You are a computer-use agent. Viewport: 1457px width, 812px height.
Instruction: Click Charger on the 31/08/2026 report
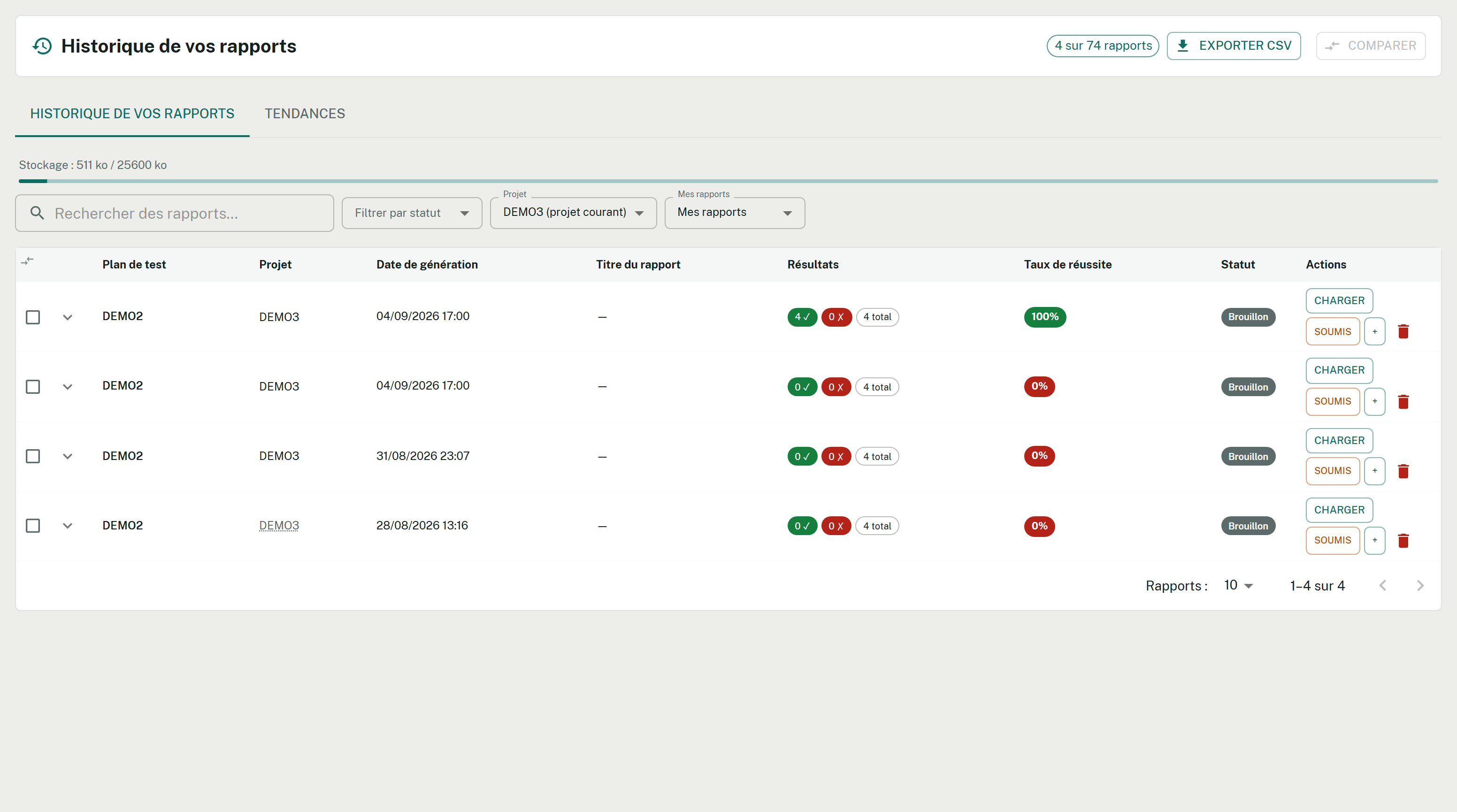tap(1339, 440)
